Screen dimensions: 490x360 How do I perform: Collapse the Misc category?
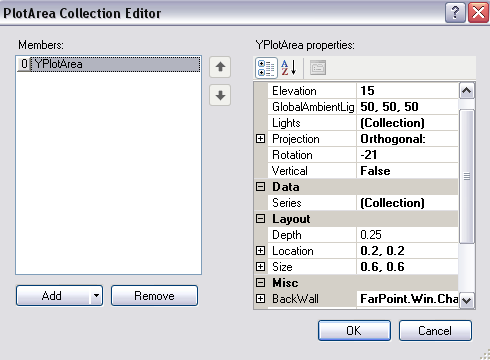(x=260, y=283)
